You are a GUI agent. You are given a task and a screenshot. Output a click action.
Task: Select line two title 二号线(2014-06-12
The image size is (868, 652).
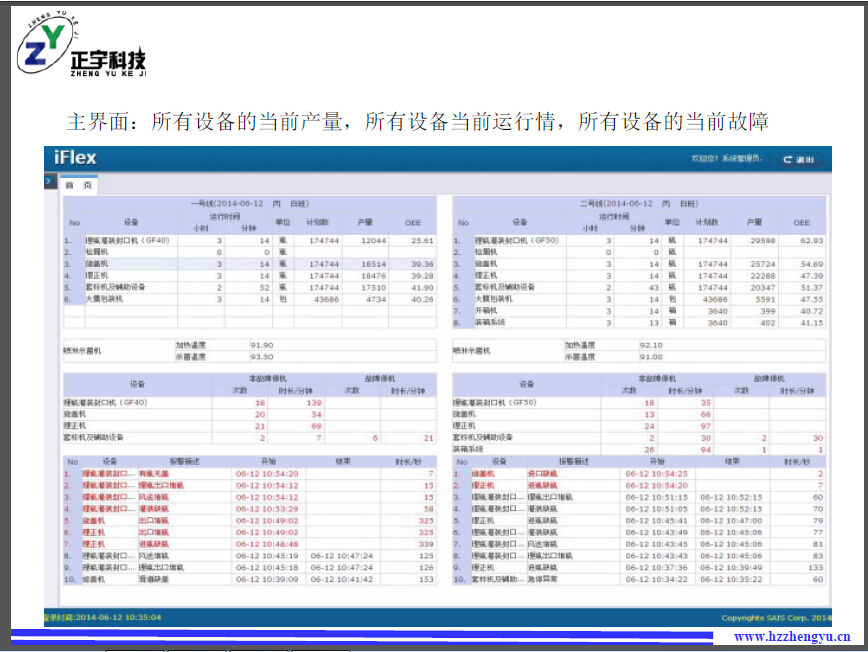point(616,204)
